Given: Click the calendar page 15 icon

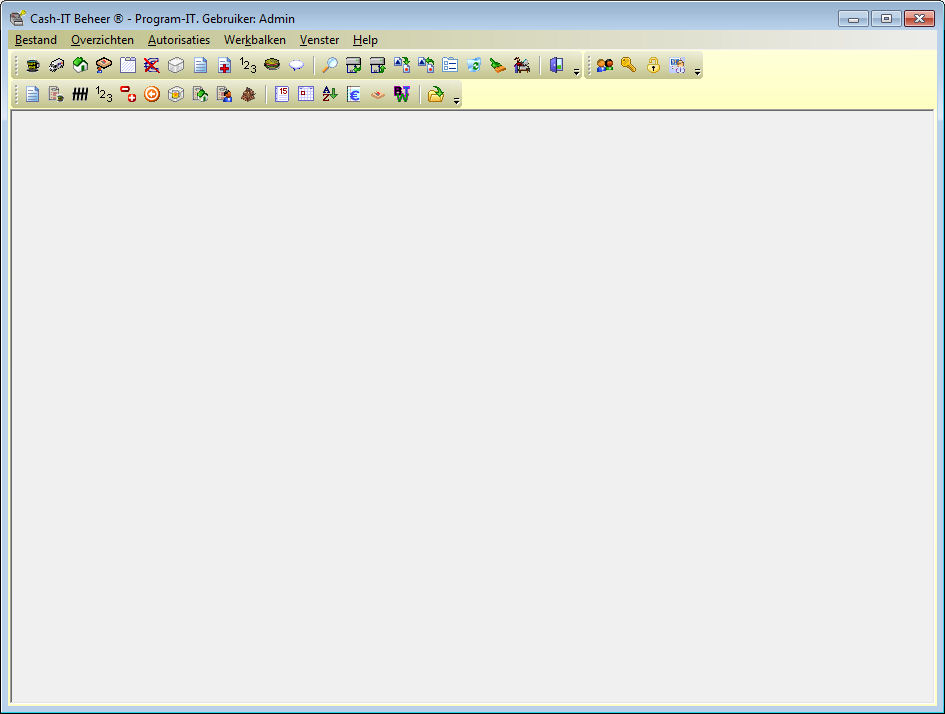Looking at the screenshot, I should [282, 94].
